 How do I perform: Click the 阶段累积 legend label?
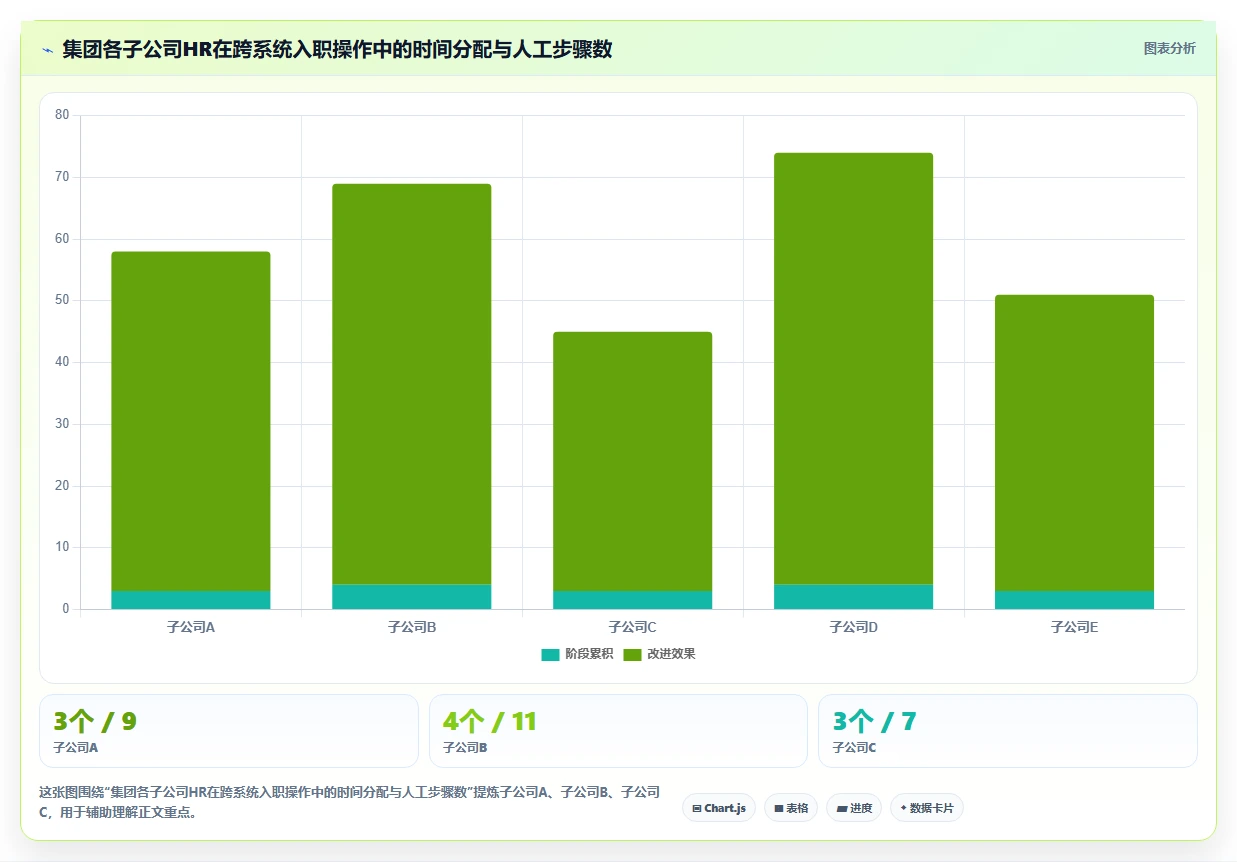pyautogui.click(x=589, y=655)
